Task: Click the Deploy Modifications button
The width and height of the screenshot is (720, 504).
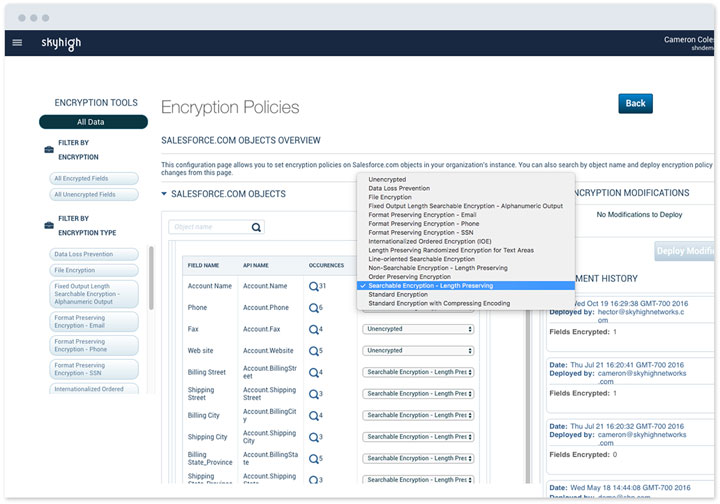Action: pyautogui.click(x=684, y=251)
